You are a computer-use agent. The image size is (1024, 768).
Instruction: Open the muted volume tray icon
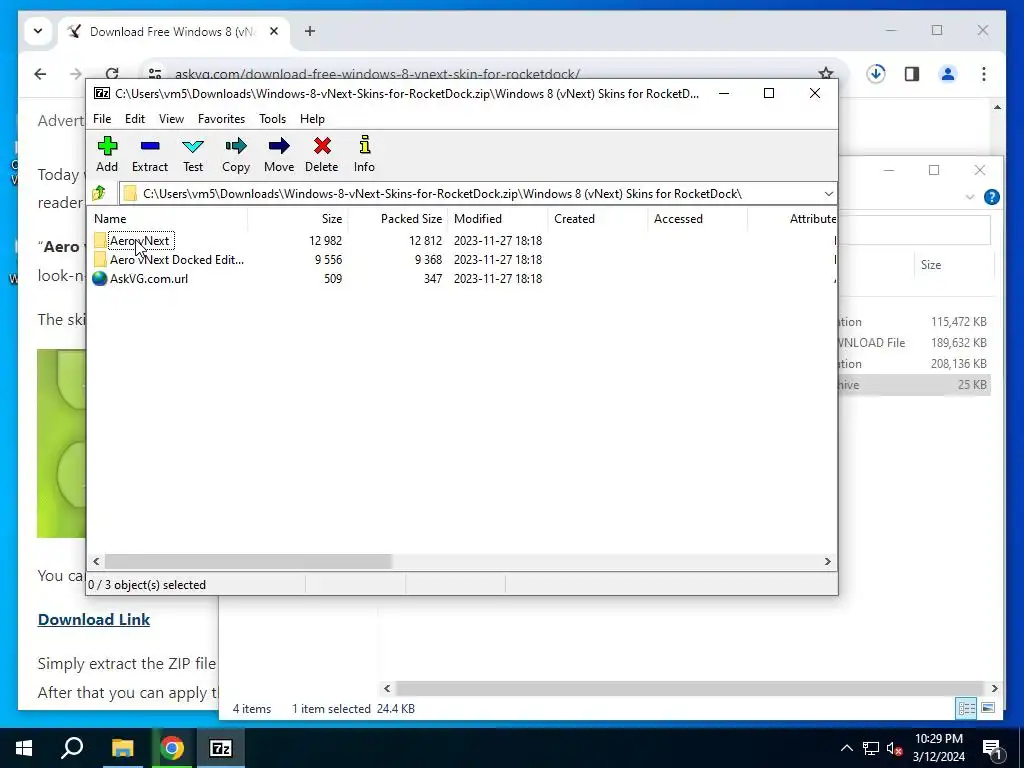coord(894,748)
